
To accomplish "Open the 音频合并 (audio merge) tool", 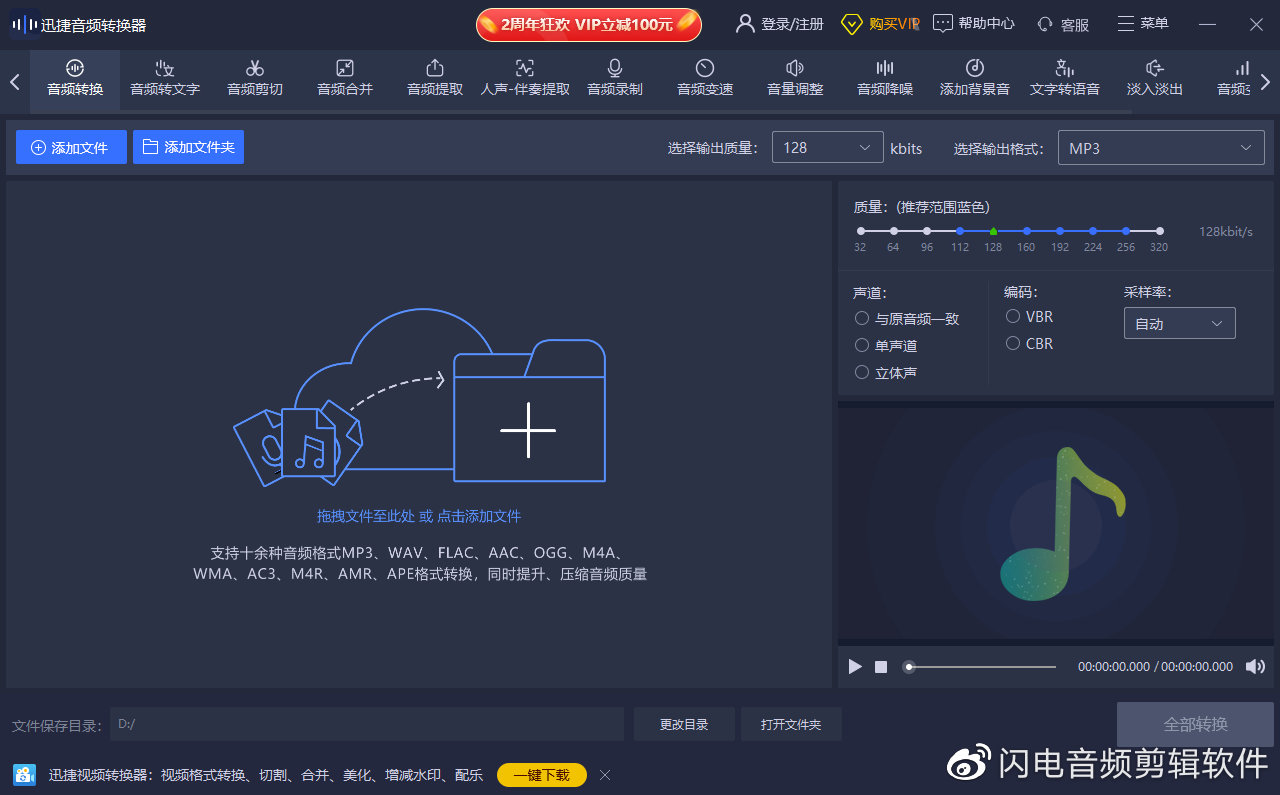I will tap(344, 80).
